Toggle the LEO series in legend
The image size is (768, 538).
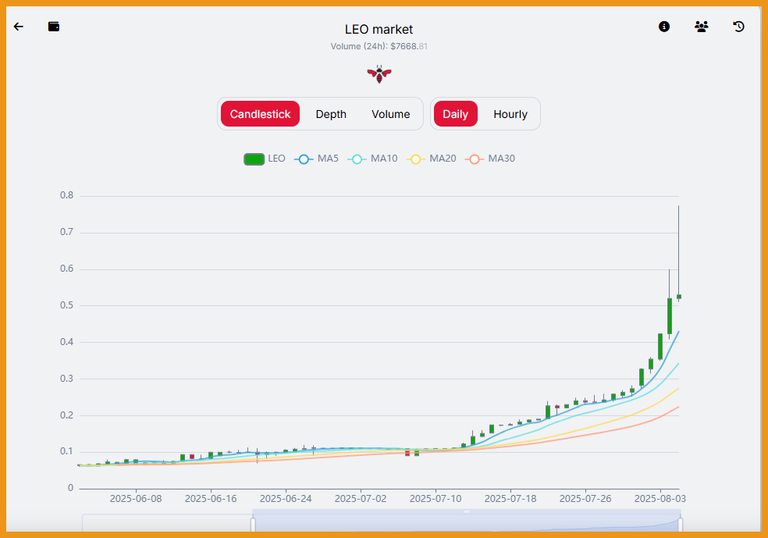point(264,159)
